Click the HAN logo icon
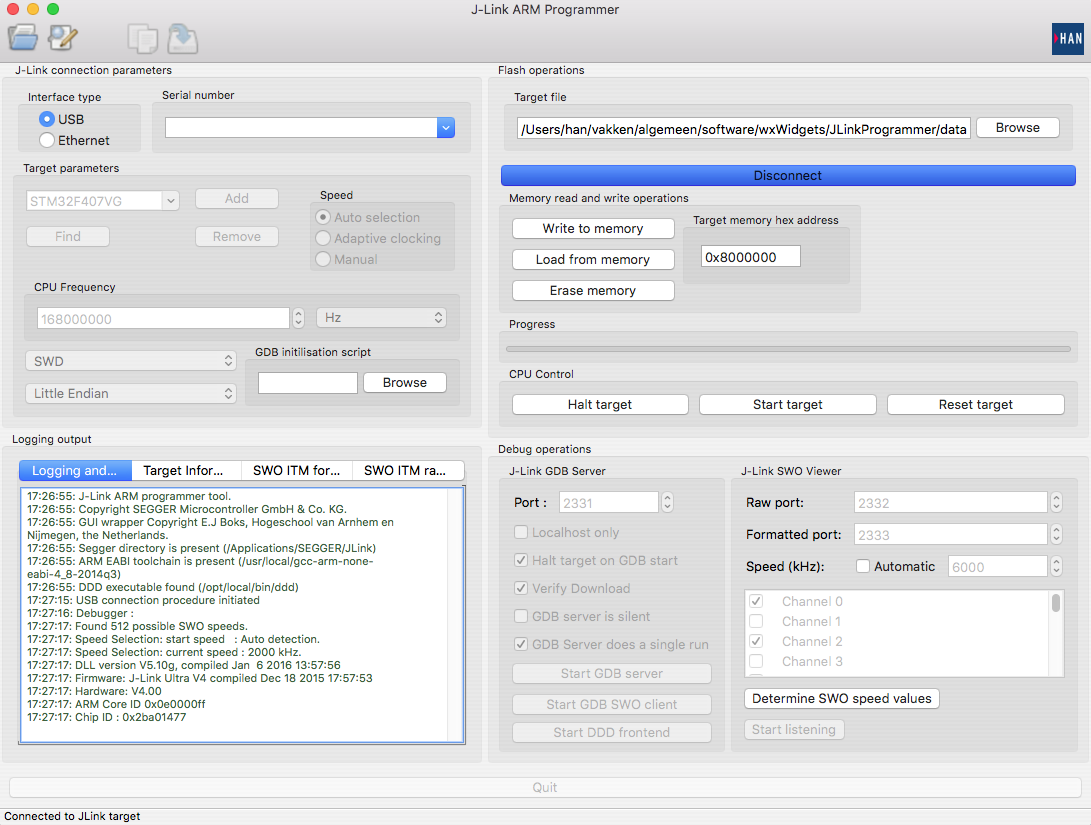The height and width of the screenshot is (825, 1091). pyautogui.click(x=1068, y=39)
